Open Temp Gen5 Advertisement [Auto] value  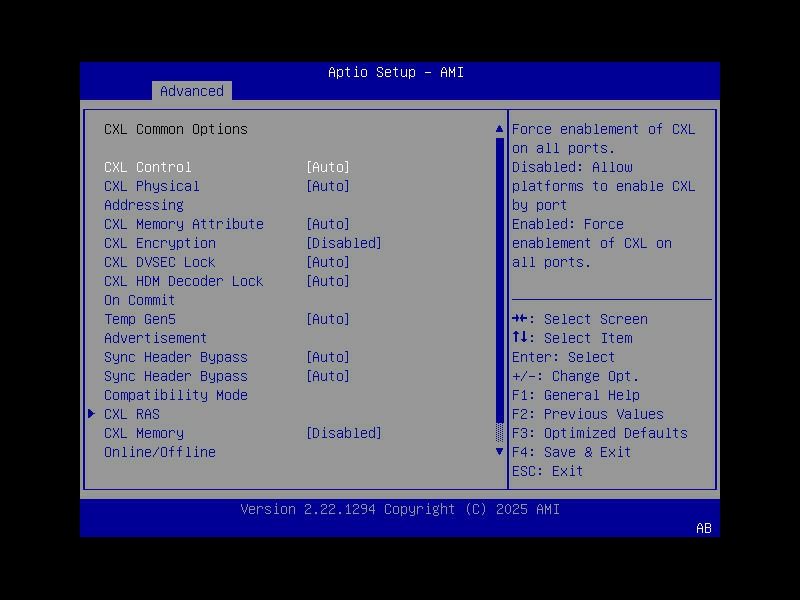(328, 319)
